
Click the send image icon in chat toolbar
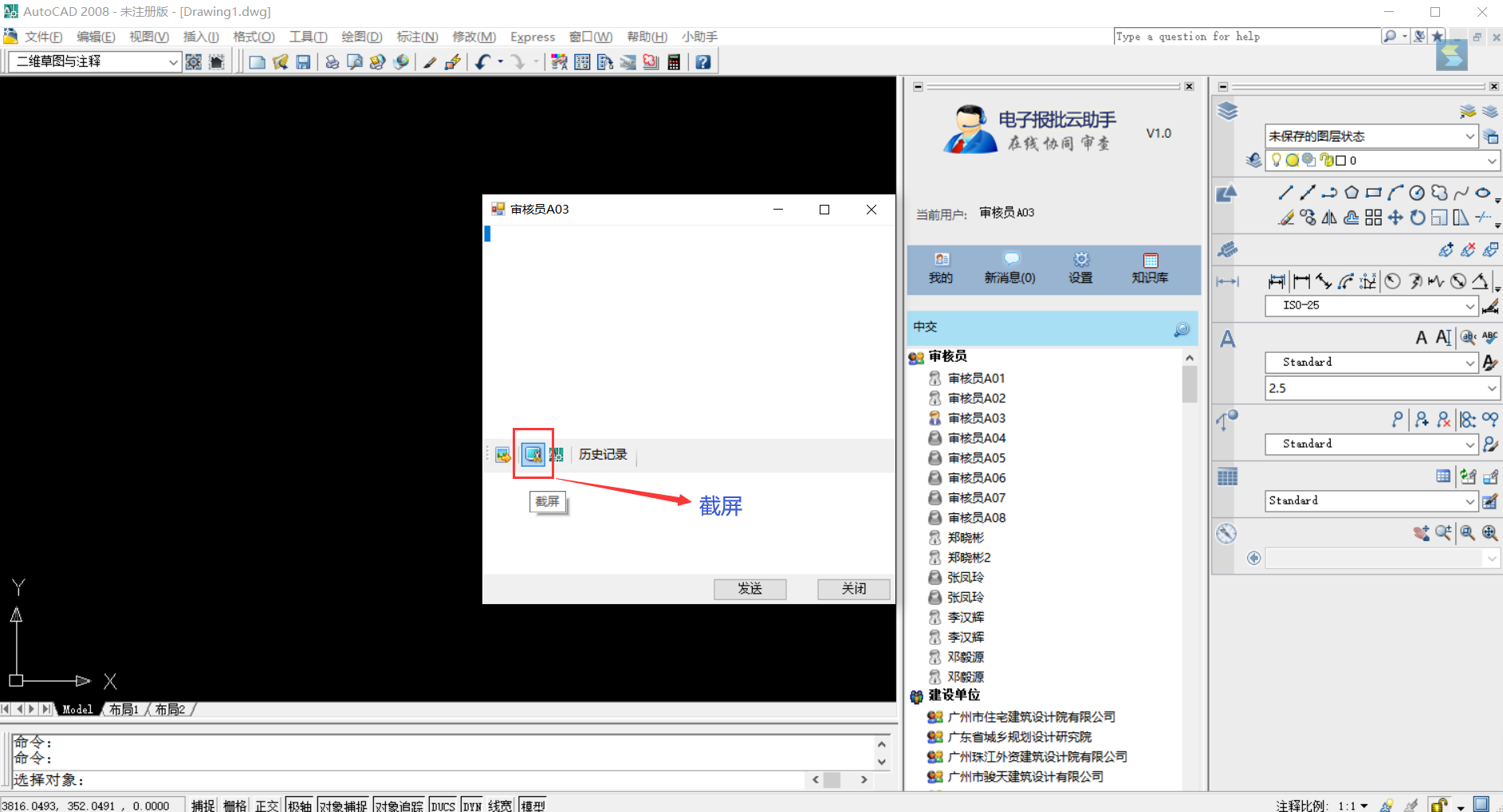pyautogui.click(x=503, y=455)
